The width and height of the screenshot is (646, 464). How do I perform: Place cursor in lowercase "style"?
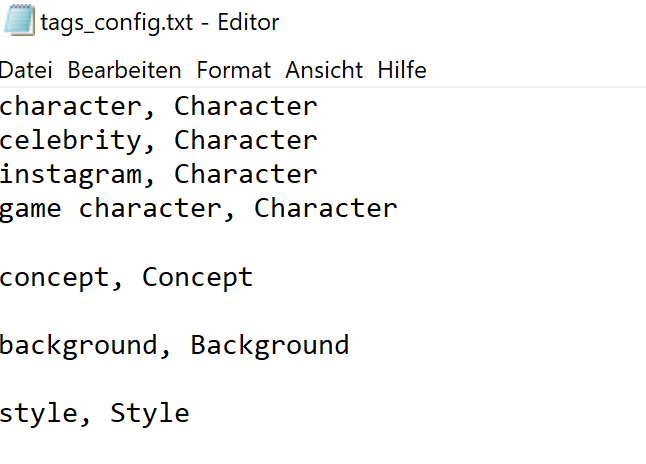(x=39, y=413)
